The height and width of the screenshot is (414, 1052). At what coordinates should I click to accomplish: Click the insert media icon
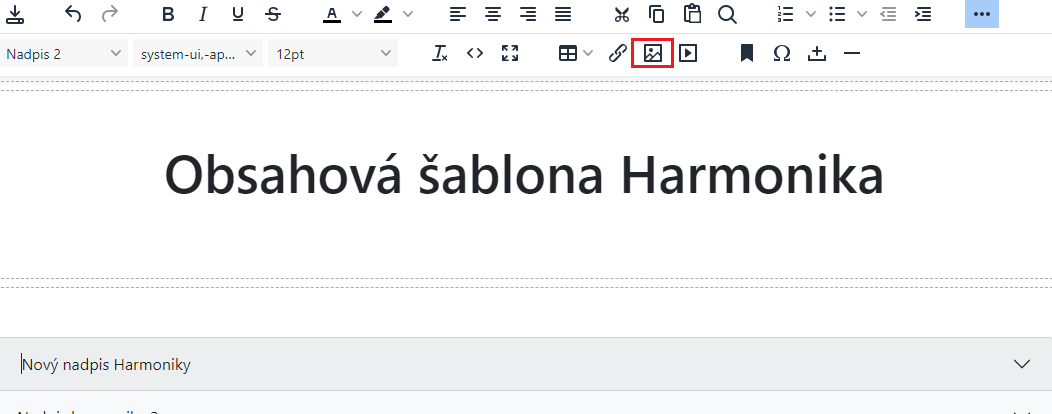688,54
